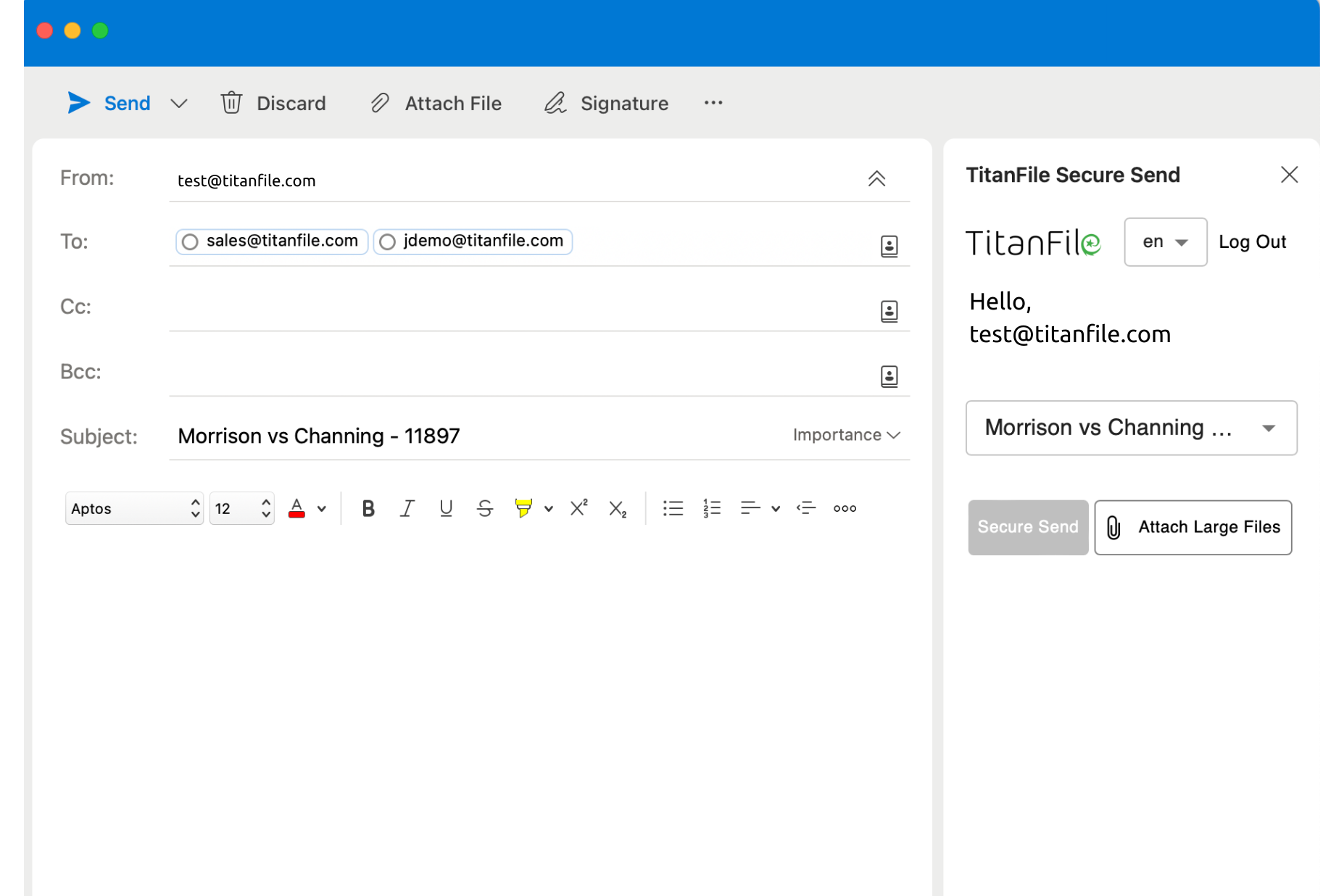This screenshot has height=896, width=1344.
Task: Open address book for Cc field
Action: click(889, 312)
